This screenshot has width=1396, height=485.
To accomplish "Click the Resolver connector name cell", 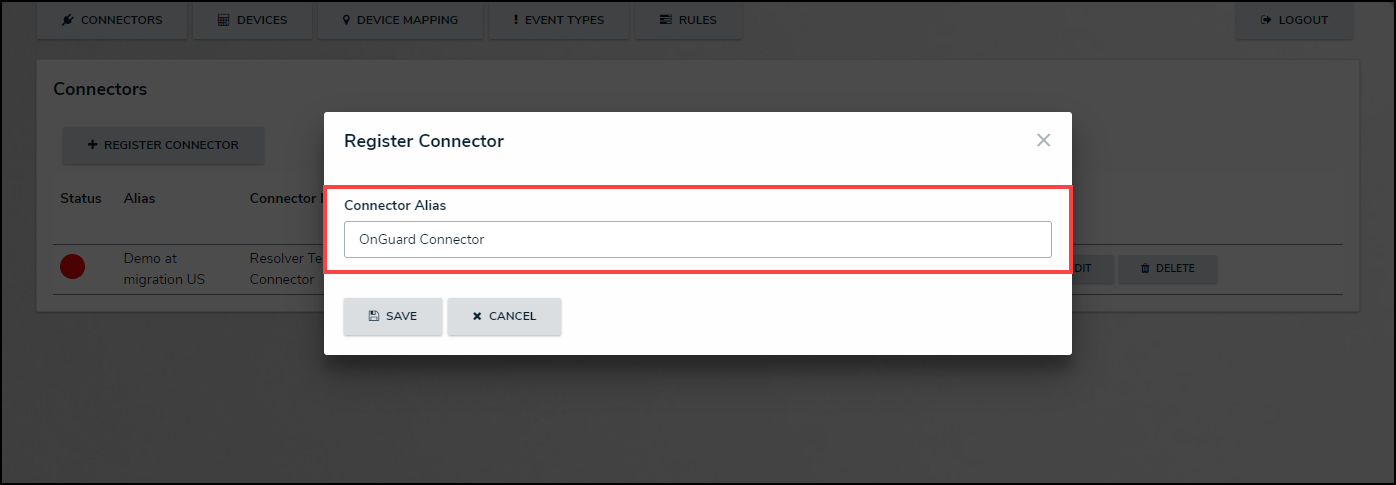I will click(284, 269).
